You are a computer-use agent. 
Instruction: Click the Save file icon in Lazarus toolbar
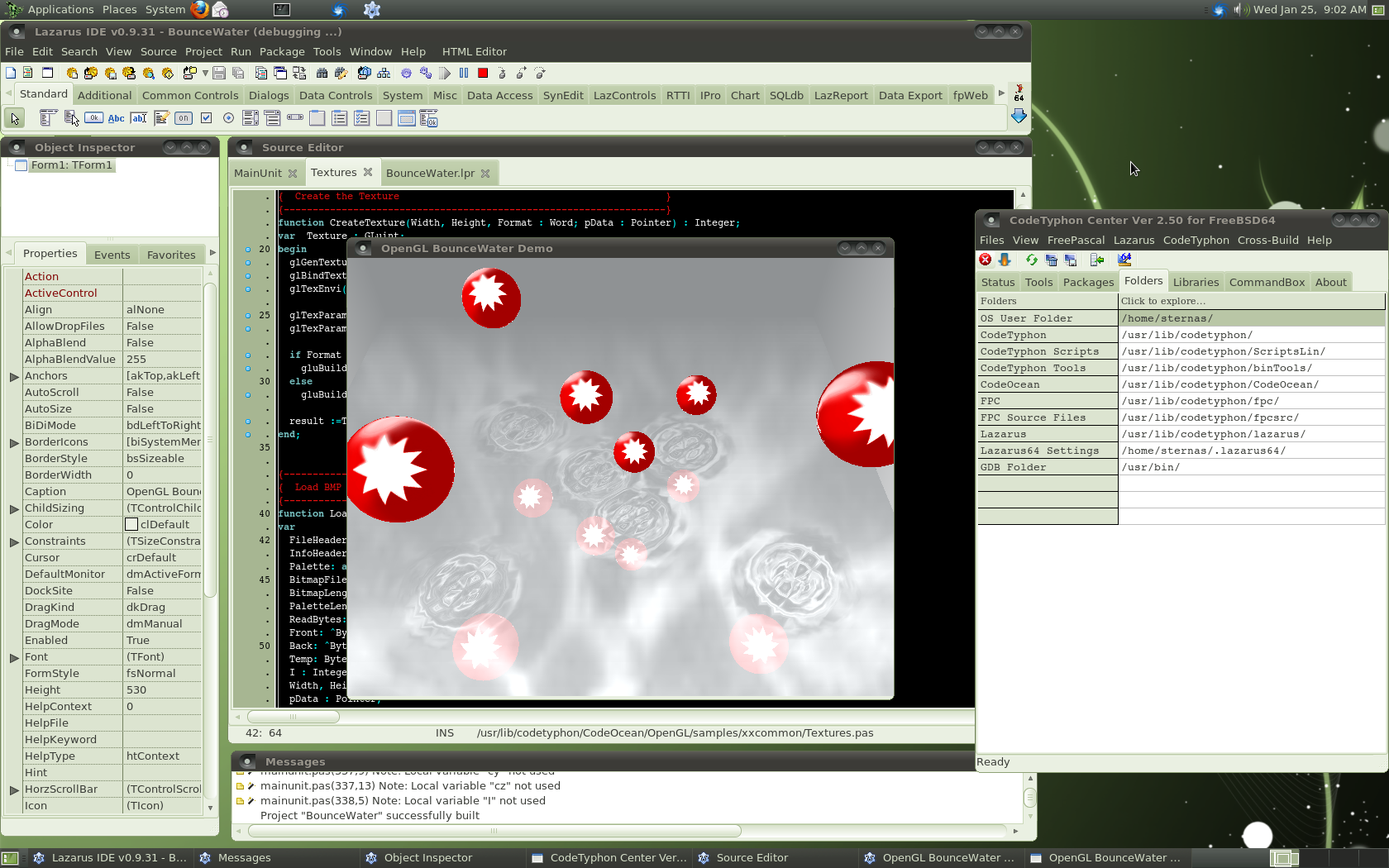(219, 73)
